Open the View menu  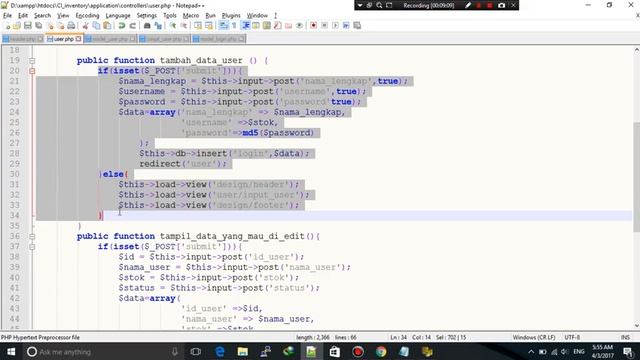(63, 16)
